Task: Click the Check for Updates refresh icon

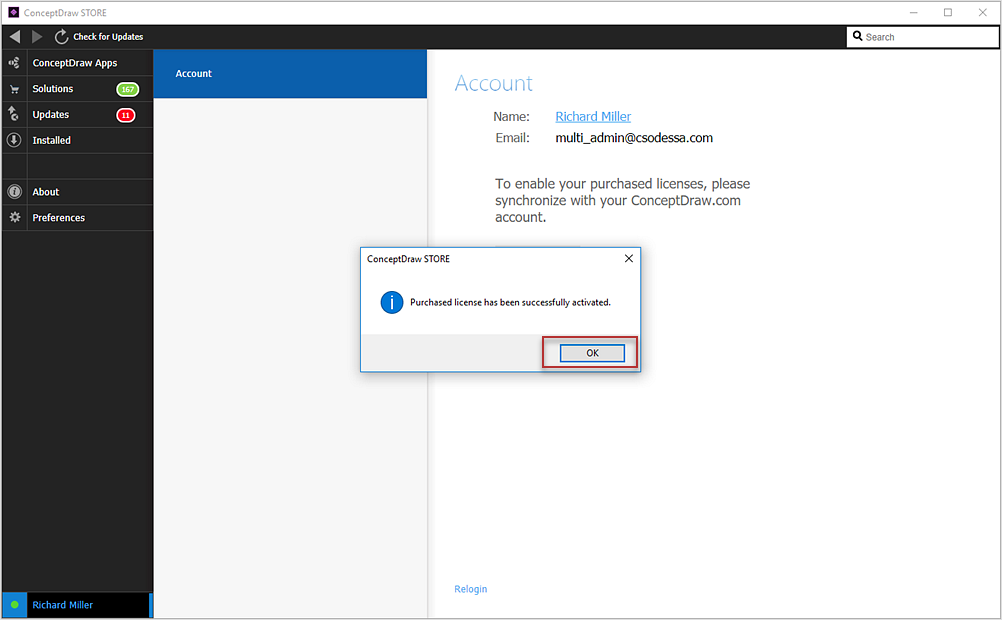Action: click(x=61, y=37)
